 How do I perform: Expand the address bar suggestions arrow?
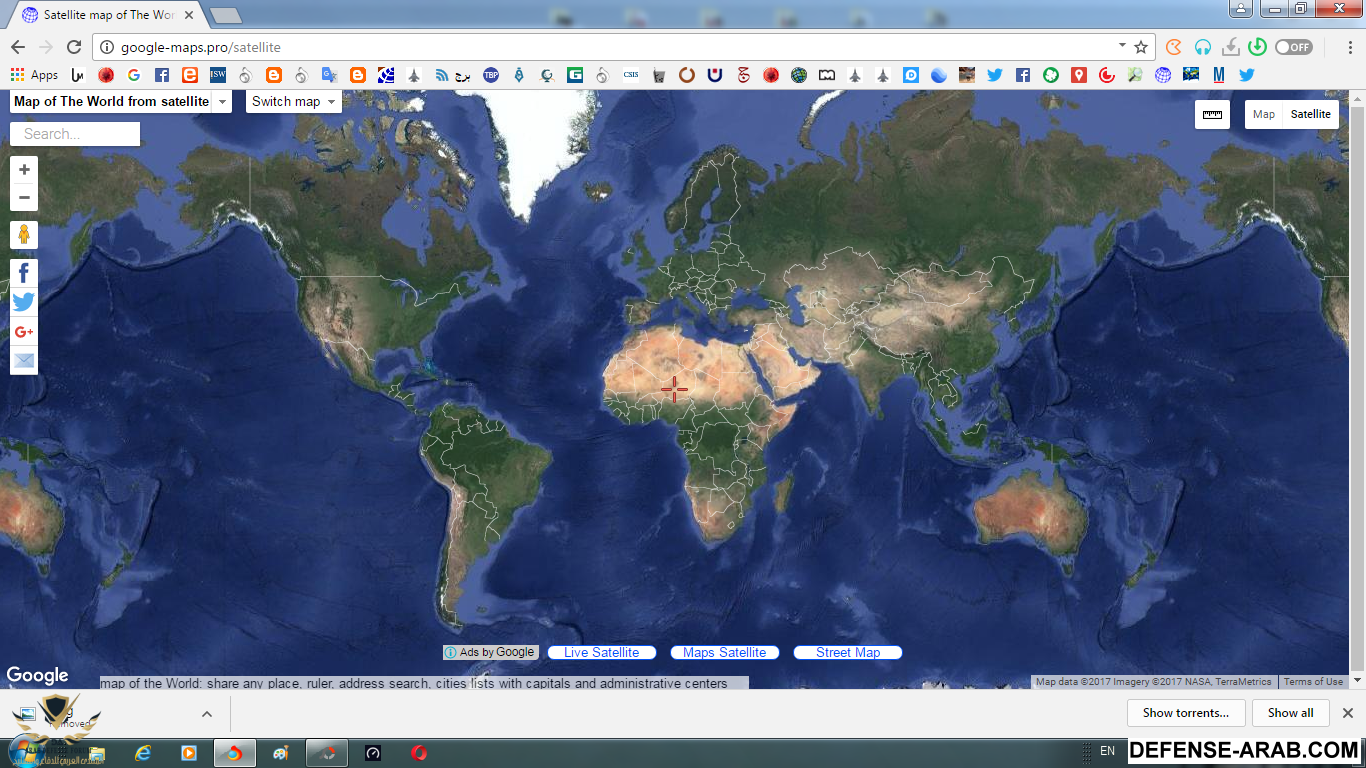pos(1122,46)
